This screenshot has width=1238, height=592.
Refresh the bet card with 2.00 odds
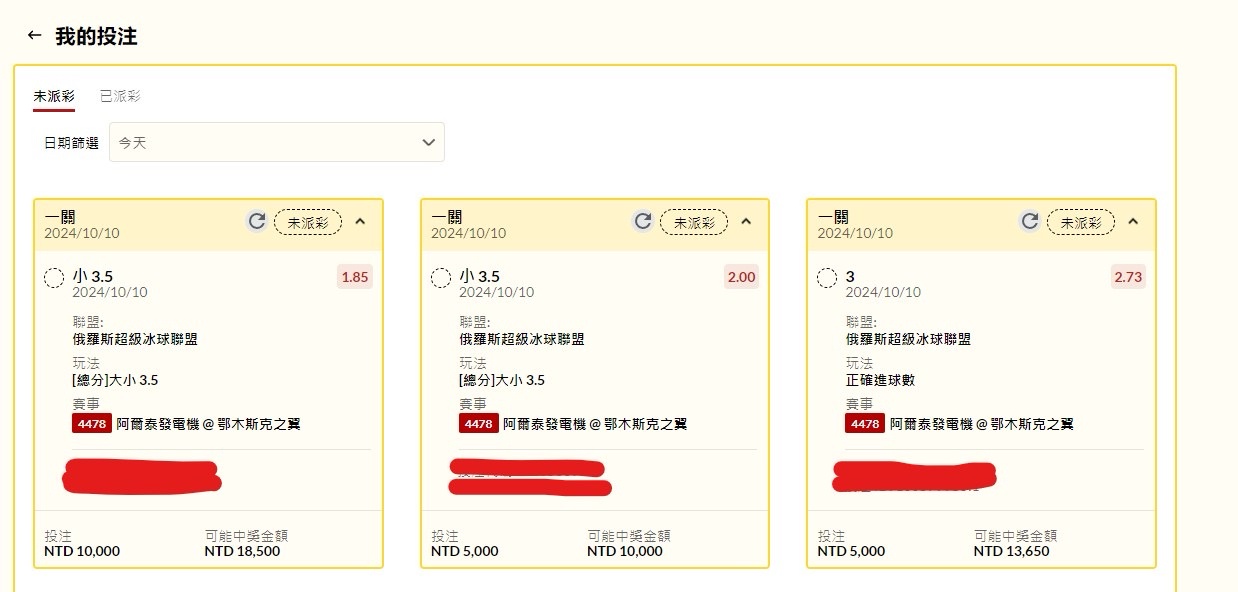[x=643, y=222]
